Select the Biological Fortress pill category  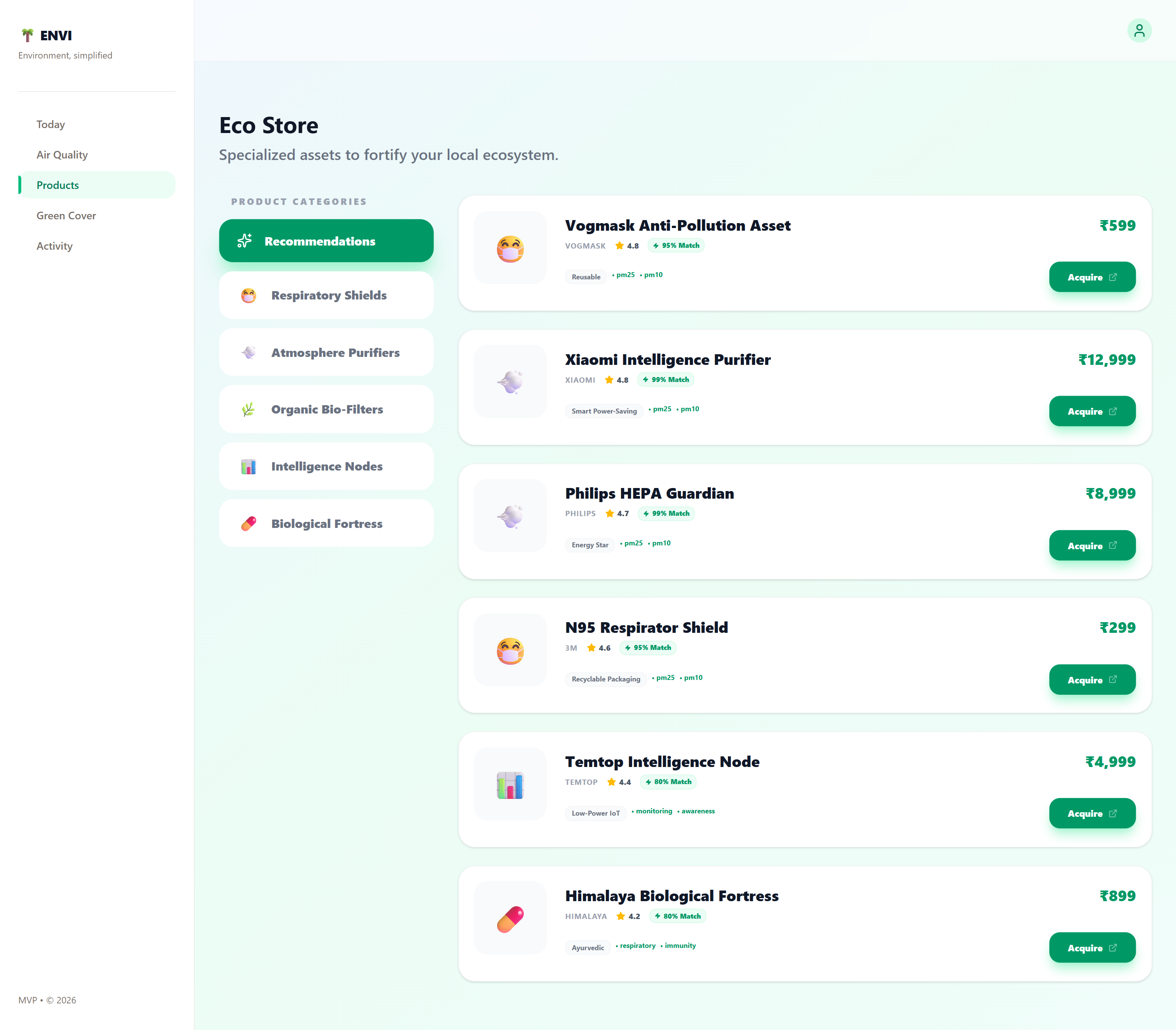[326, 524]
